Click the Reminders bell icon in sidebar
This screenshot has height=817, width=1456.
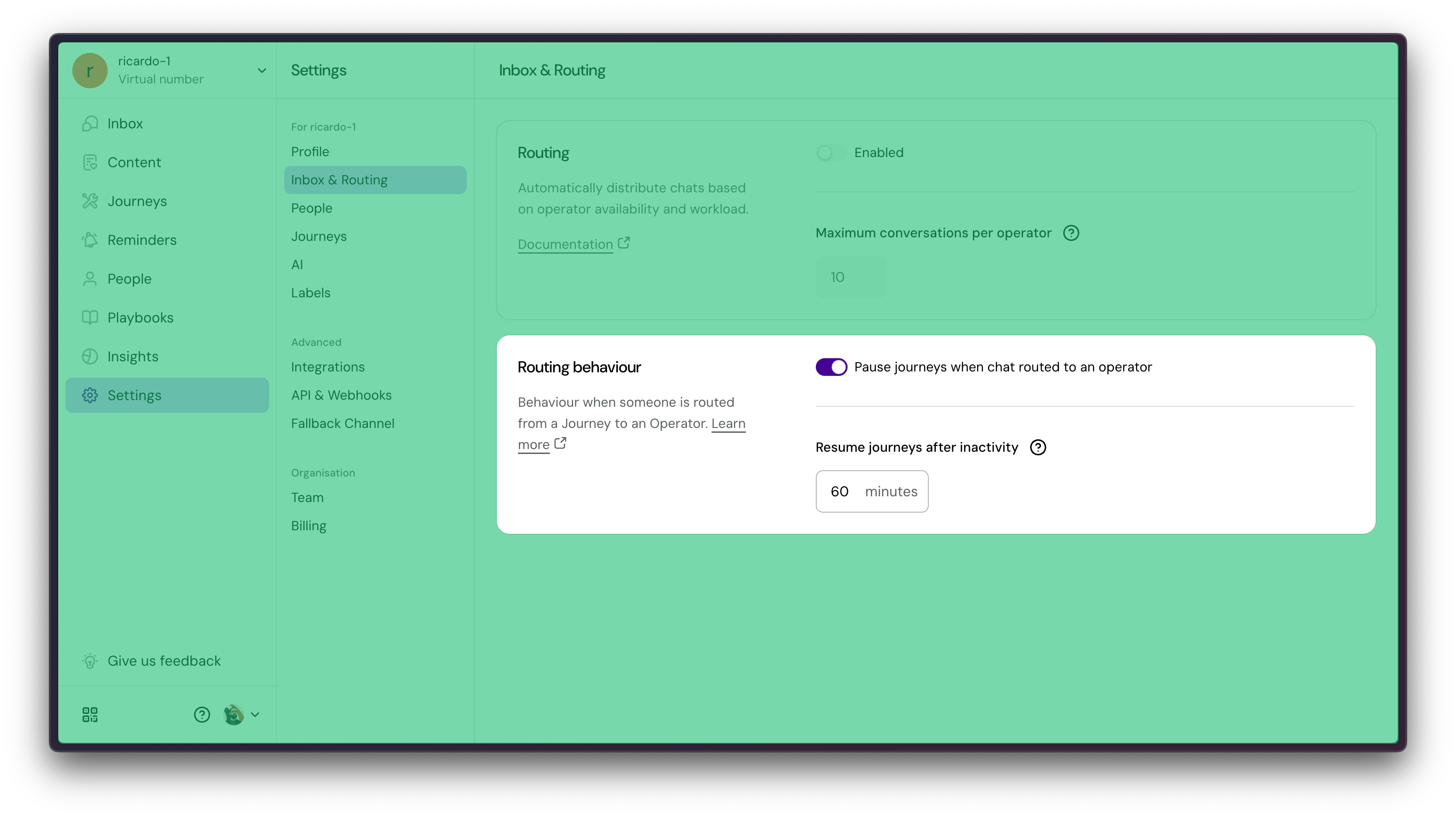point(90,240)
